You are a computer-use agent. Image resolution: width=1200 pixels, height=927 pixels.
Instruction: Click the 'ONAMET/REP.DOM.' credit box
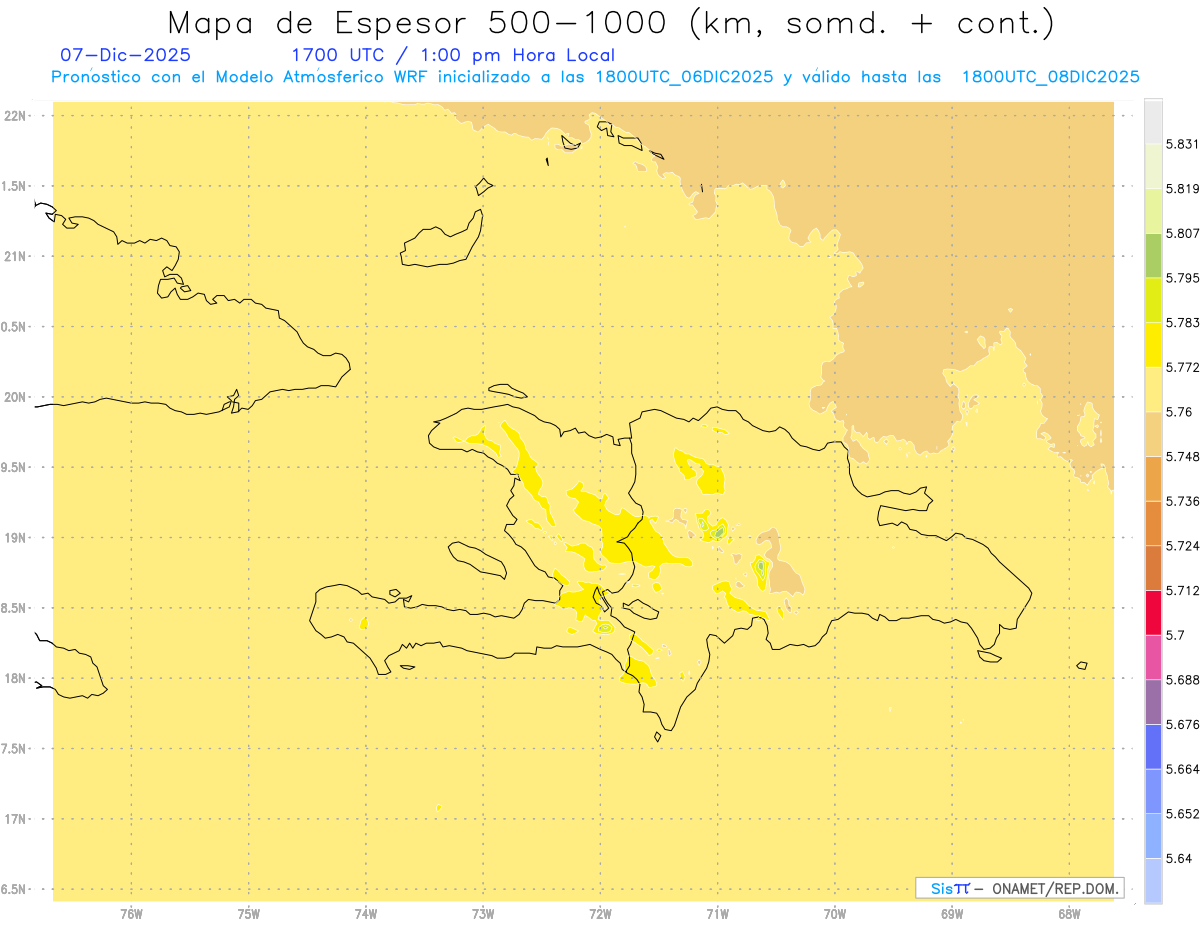(x=1020, y=888)
